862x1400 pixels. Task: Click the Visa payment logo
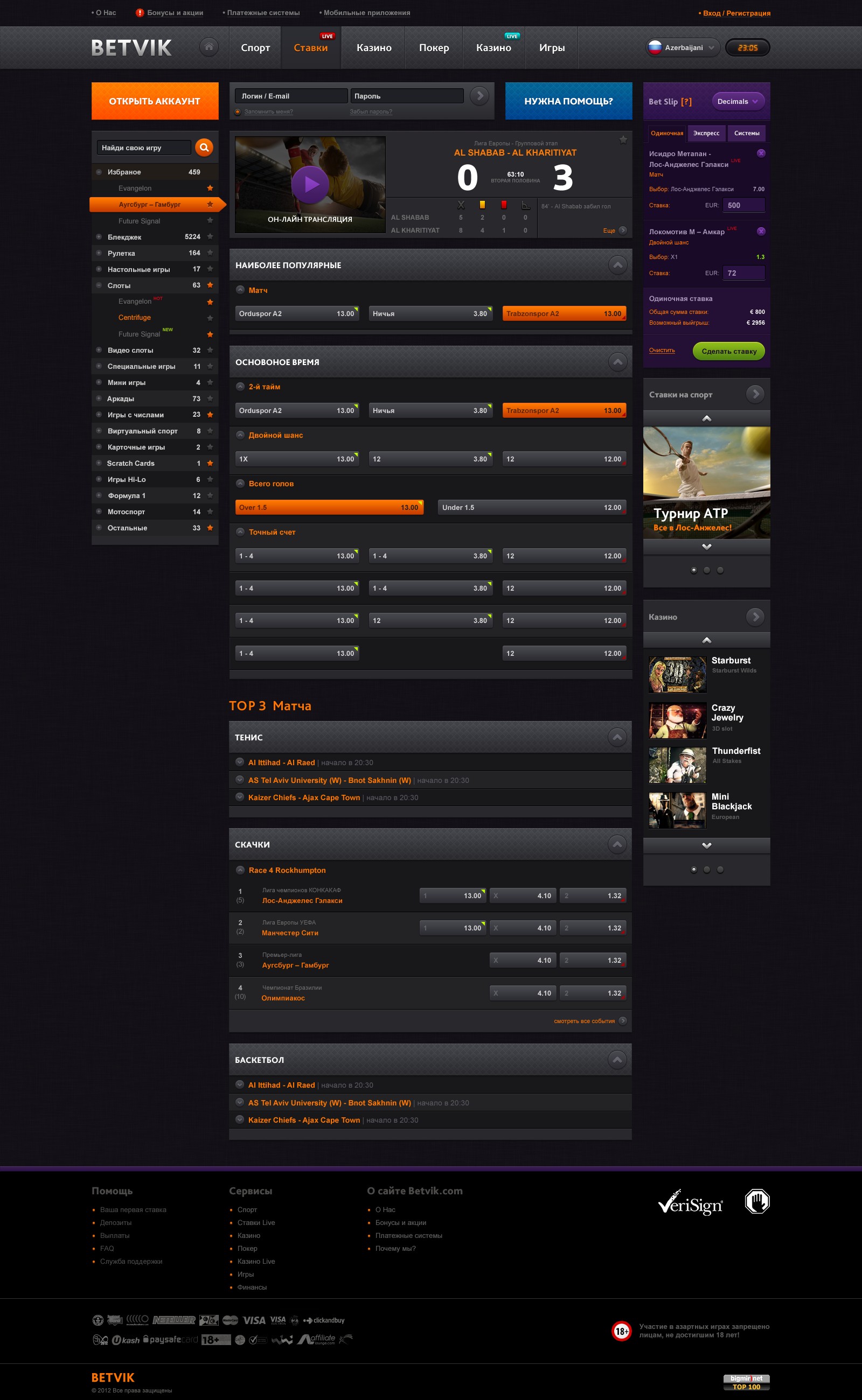(254, 1320)
